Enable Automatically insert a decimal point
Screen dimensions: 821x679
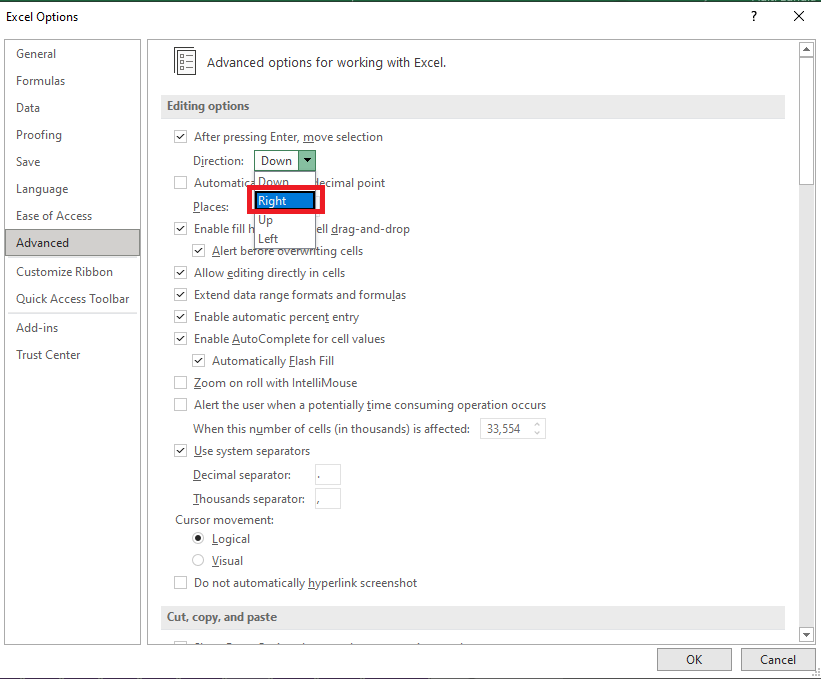click(181, 183)
